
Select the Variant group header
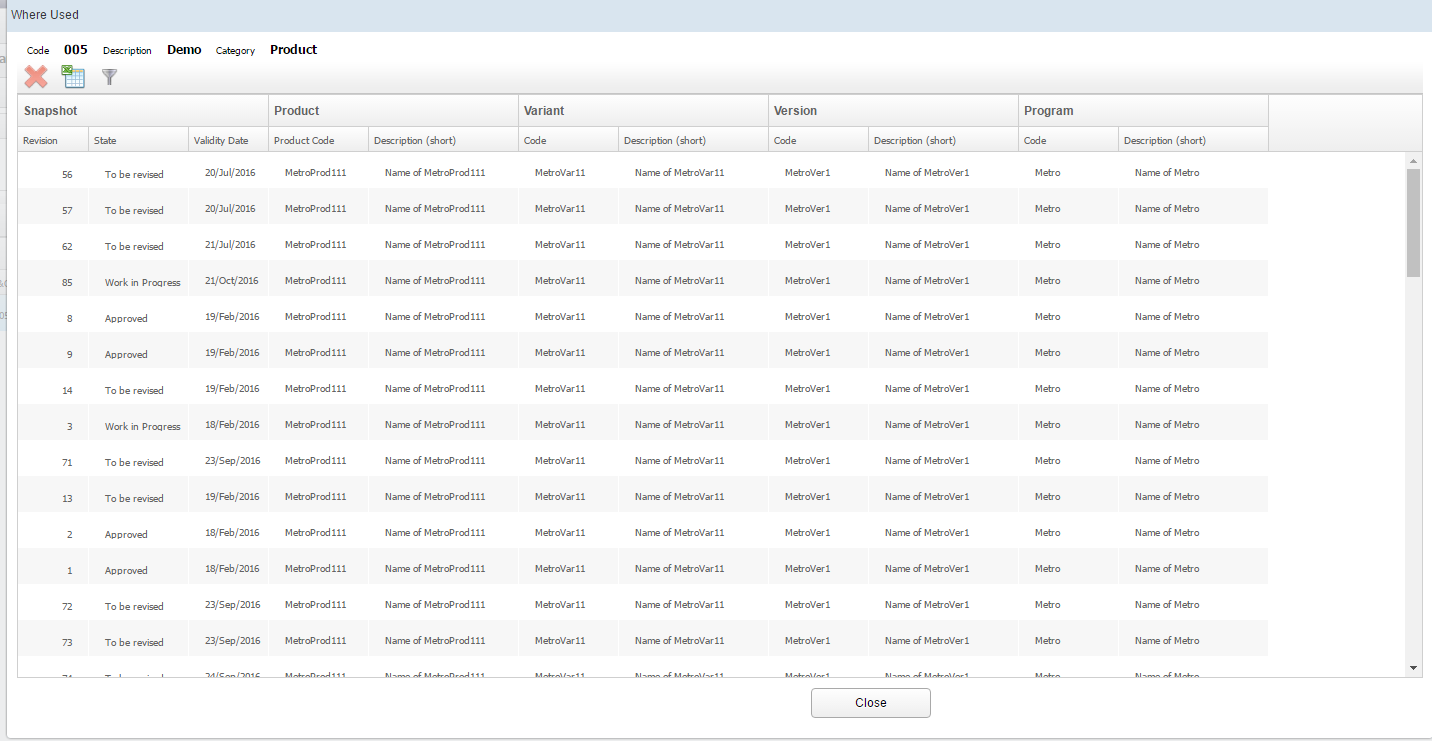pyautogui.click(x=544, y=111)
